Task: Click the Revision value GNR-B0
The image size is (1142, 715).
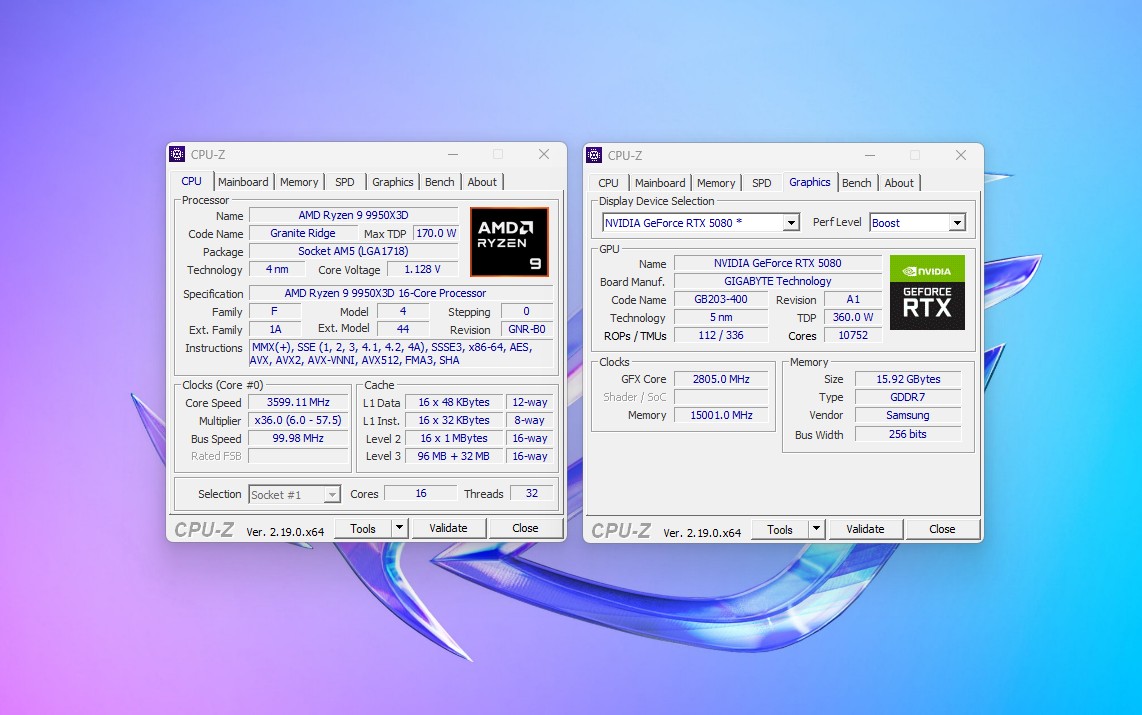Action: pyautogui.click(x=527, y=329)
